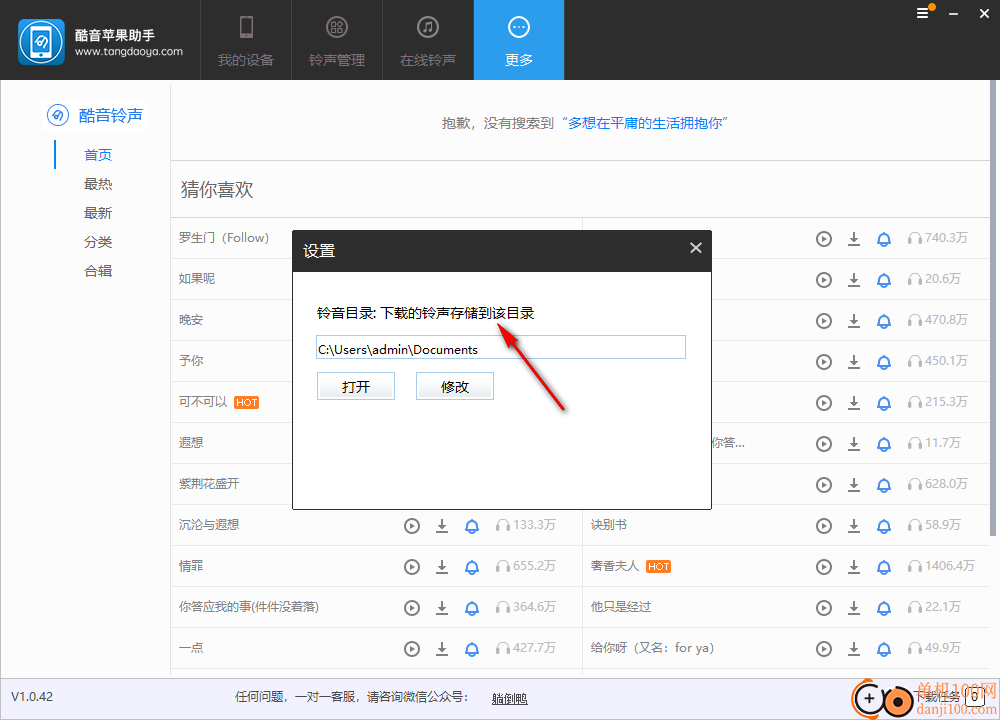Open 合辑 in the sidebar
Viewport: 1000px width, 720px height.
[98, 271]
